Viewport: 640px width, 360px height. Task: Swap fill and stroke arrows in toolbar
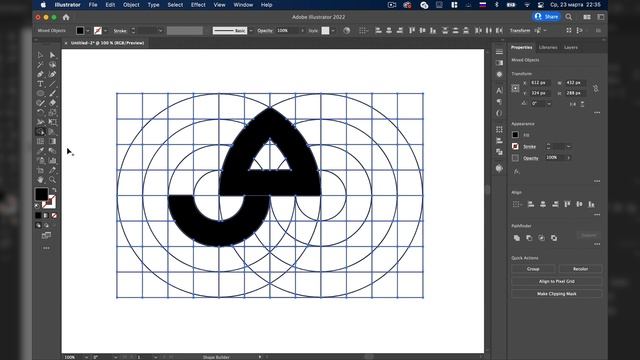[x=54, y=190]
